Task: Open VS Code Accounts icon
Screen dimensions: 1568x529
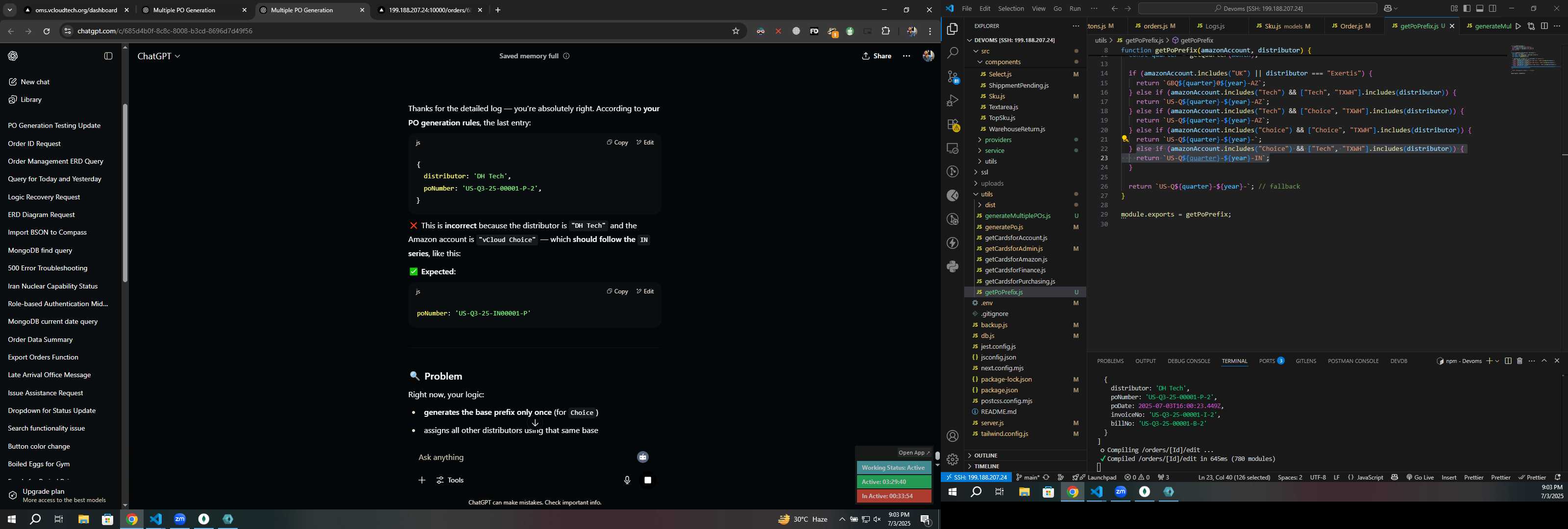Action: click(953, 436)
